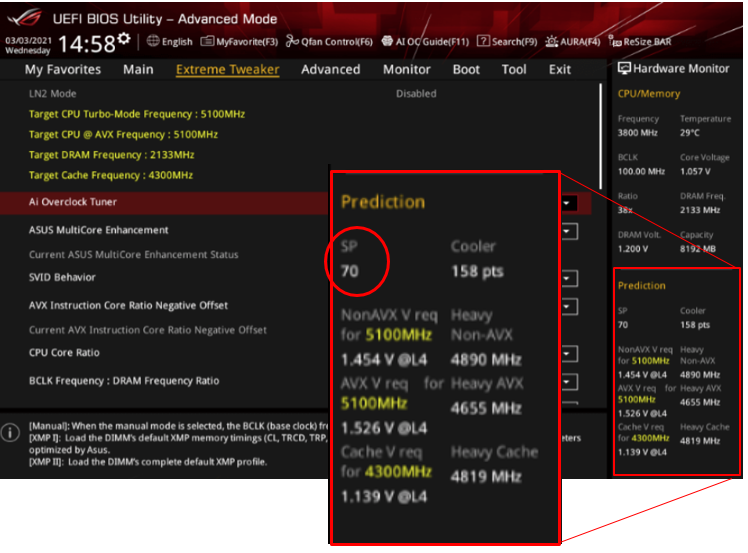Viewport: 748px width, 553px height.
Task: Launch Qfan Control fan icon
Action: tap(292, 41)
